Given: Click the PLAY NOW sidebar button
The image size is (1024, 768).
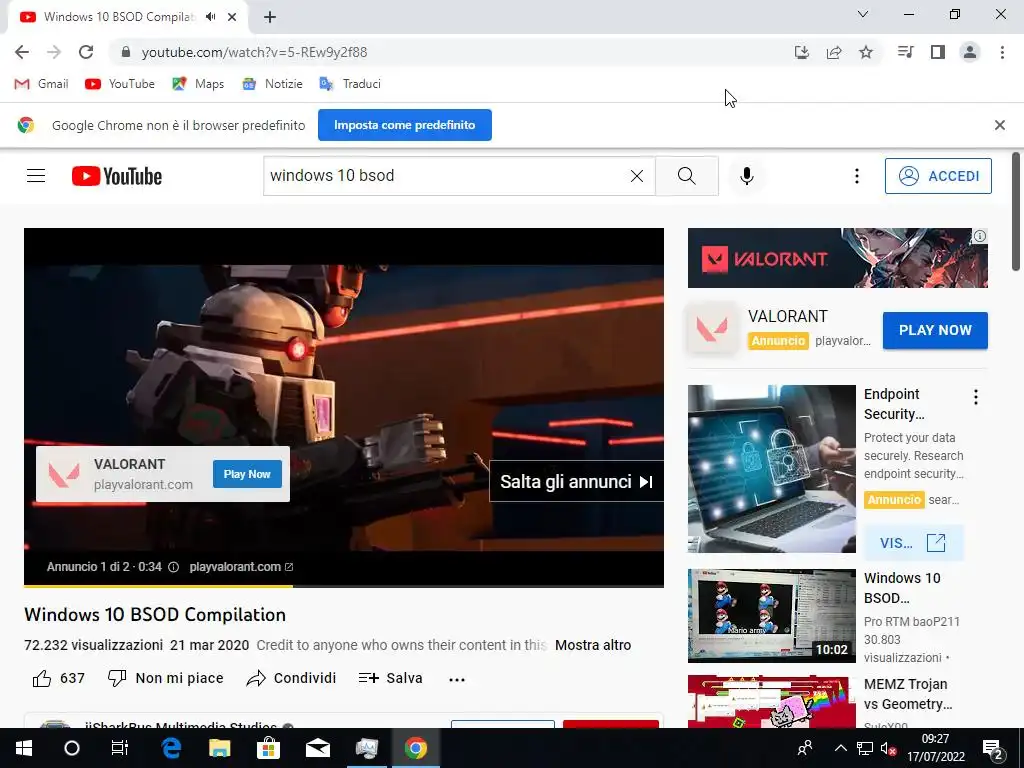Looking at the screenshot, I should 935,330.
